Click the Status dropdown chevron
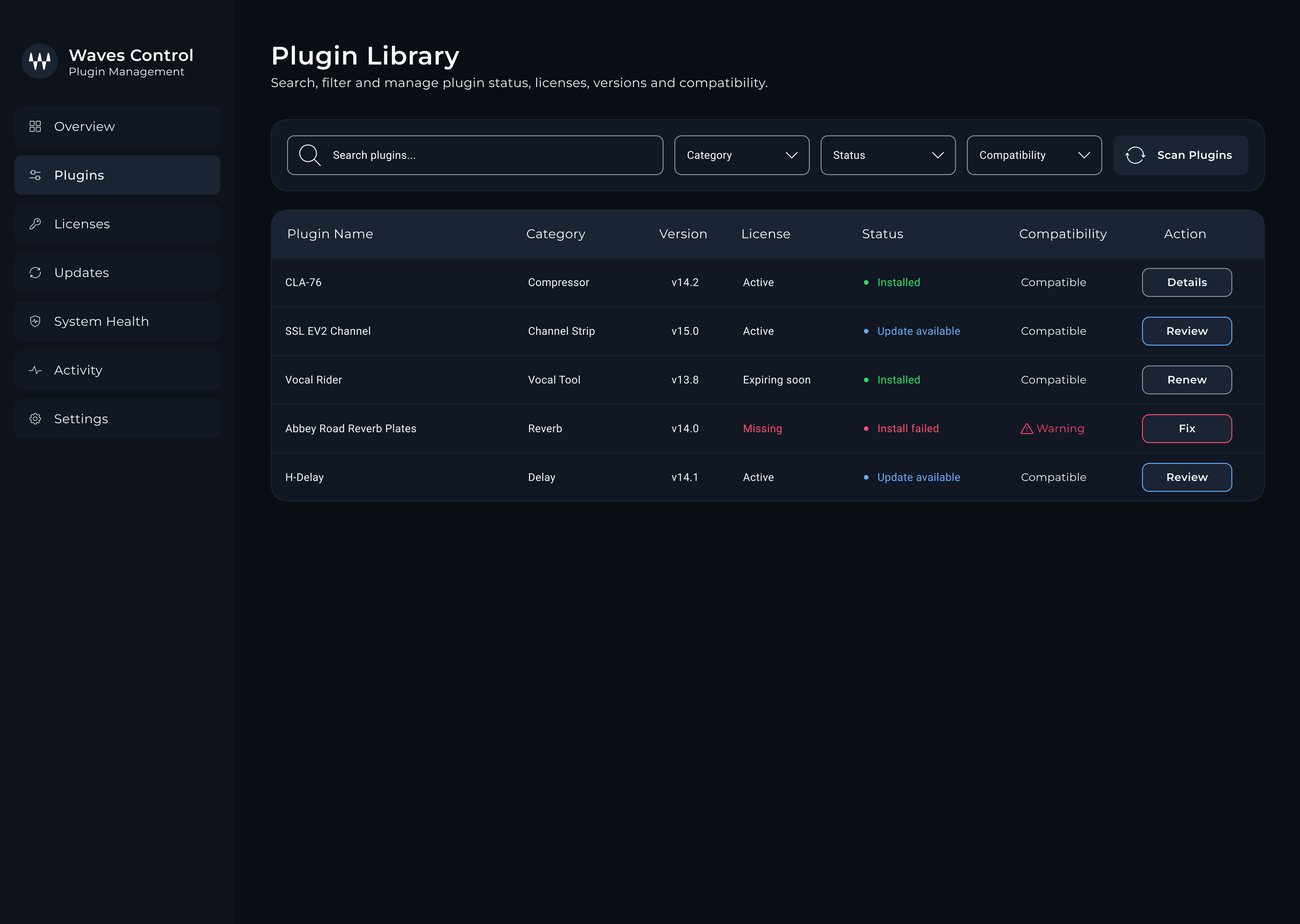The width and height of the screenshot is (1300, 924). tap(938, 155)
